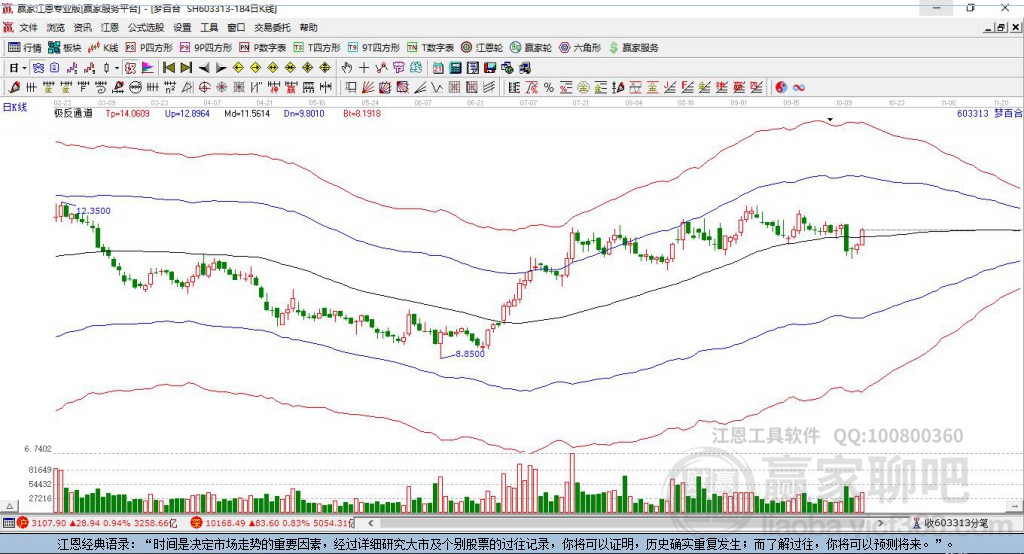This screenshot has width=1024, height=554.
Task: Step chart left with black arrow
Action: pos(204,68)
